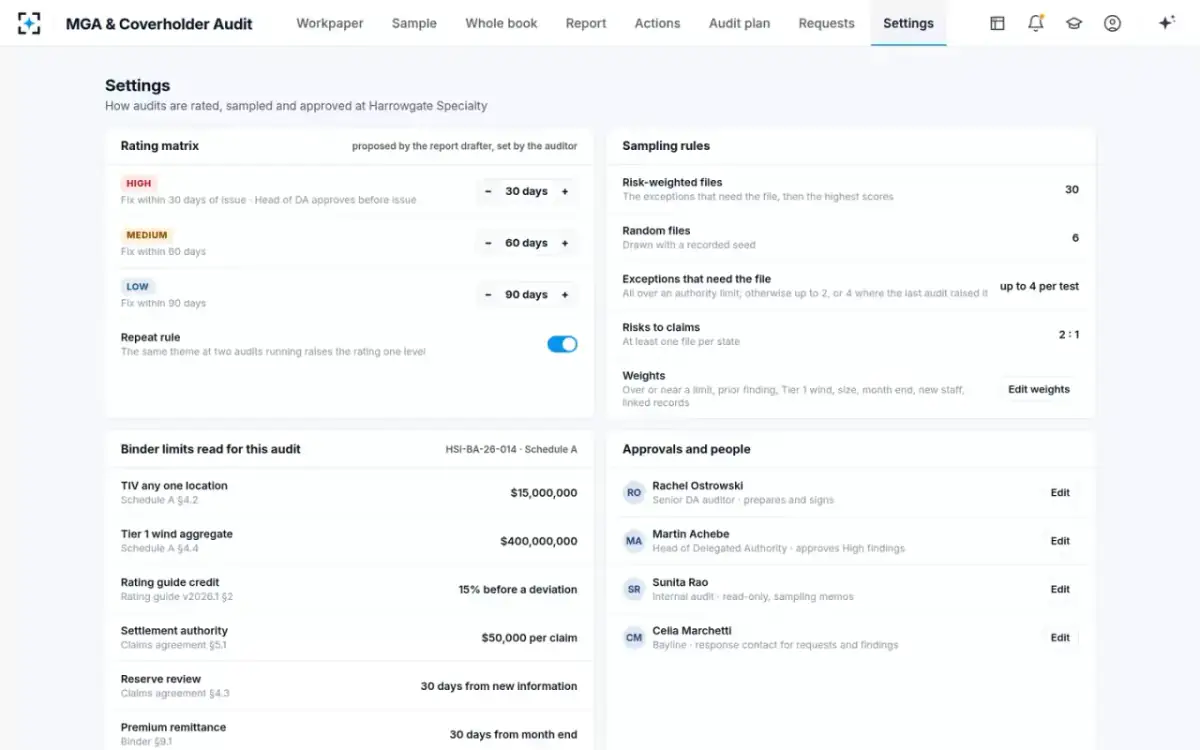Click the 'Tier 1 wind aggregate' label

pos(177,534)
